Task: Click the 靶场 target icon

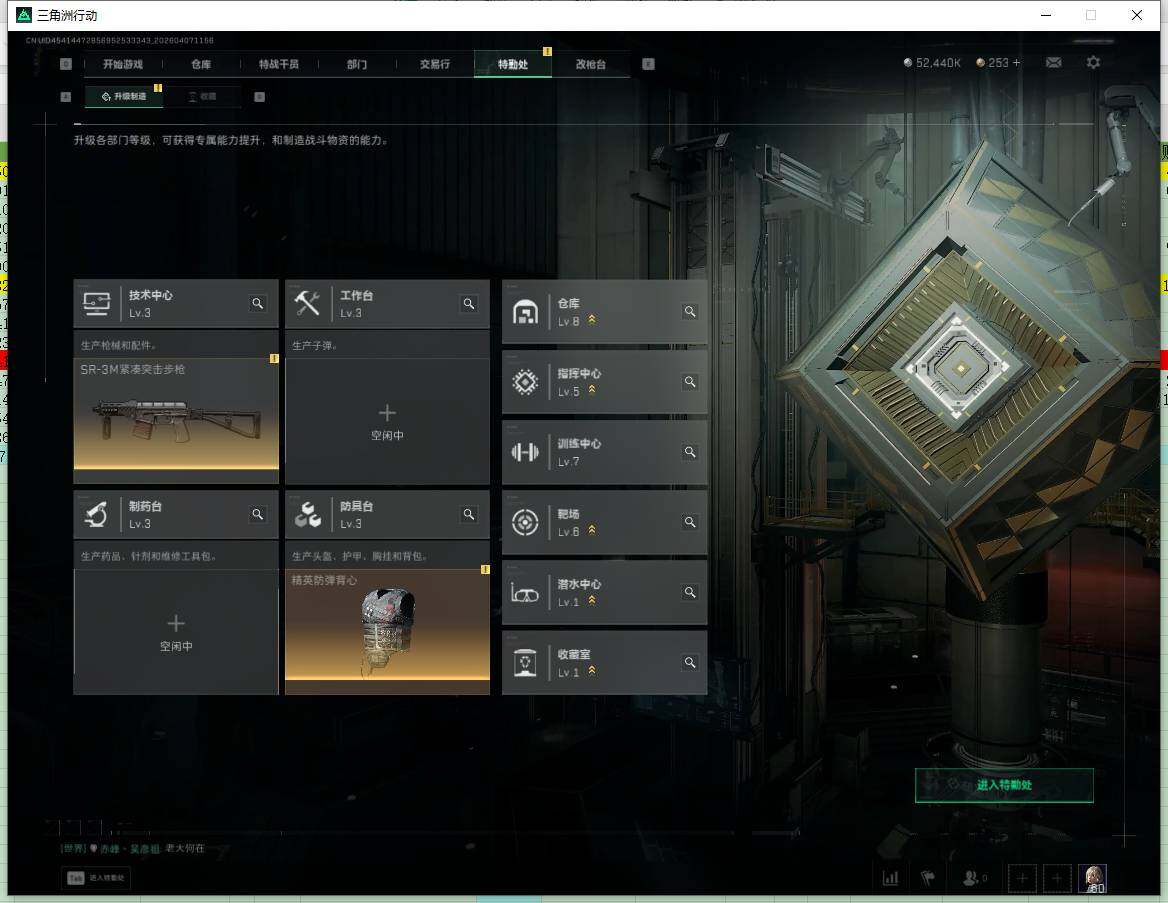Action: (525, 522)
